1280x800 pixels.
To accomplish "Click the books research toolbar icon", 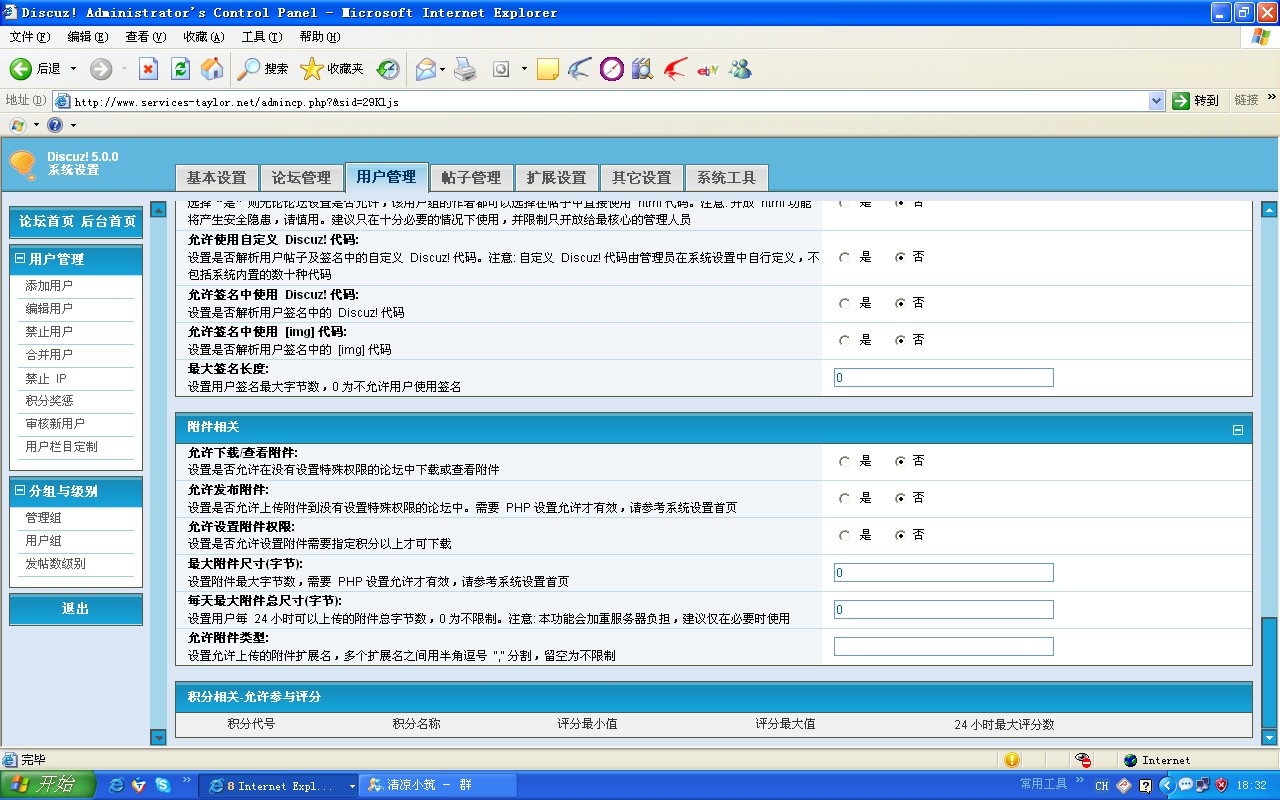I will (642, 69).
